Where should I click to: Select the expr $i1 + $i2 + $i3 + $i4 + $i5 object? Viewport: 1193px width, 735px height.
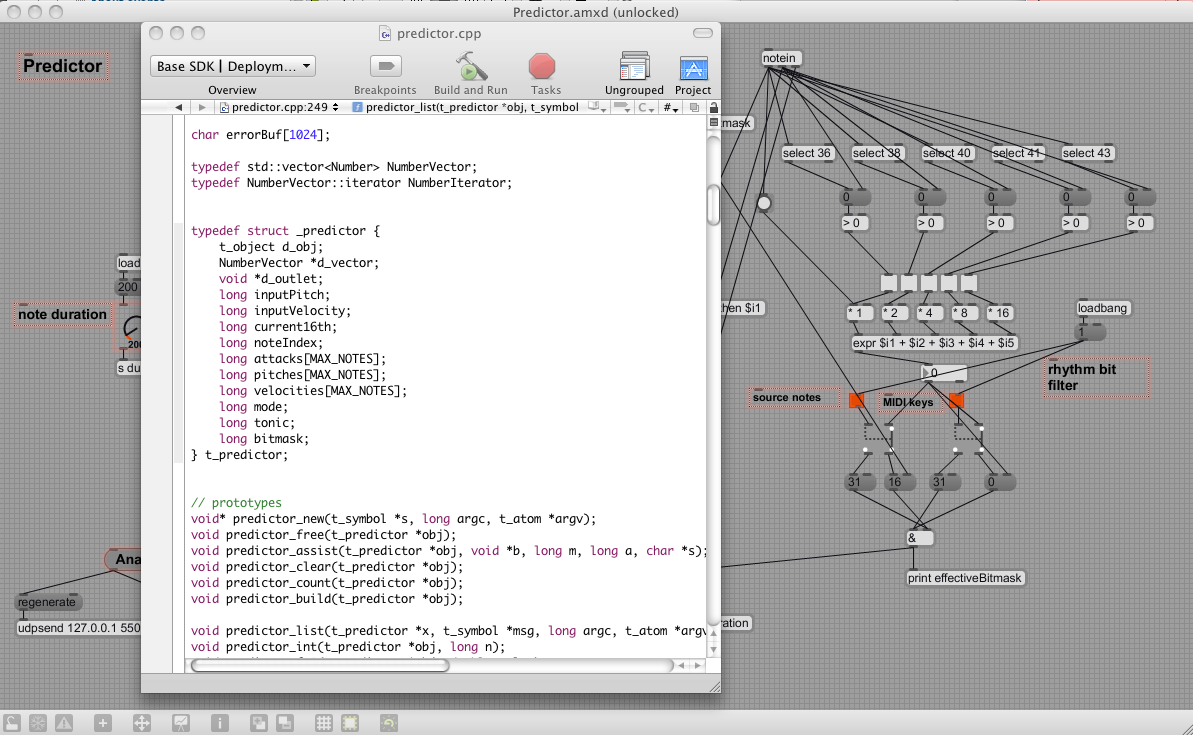[x=934, y=343]
